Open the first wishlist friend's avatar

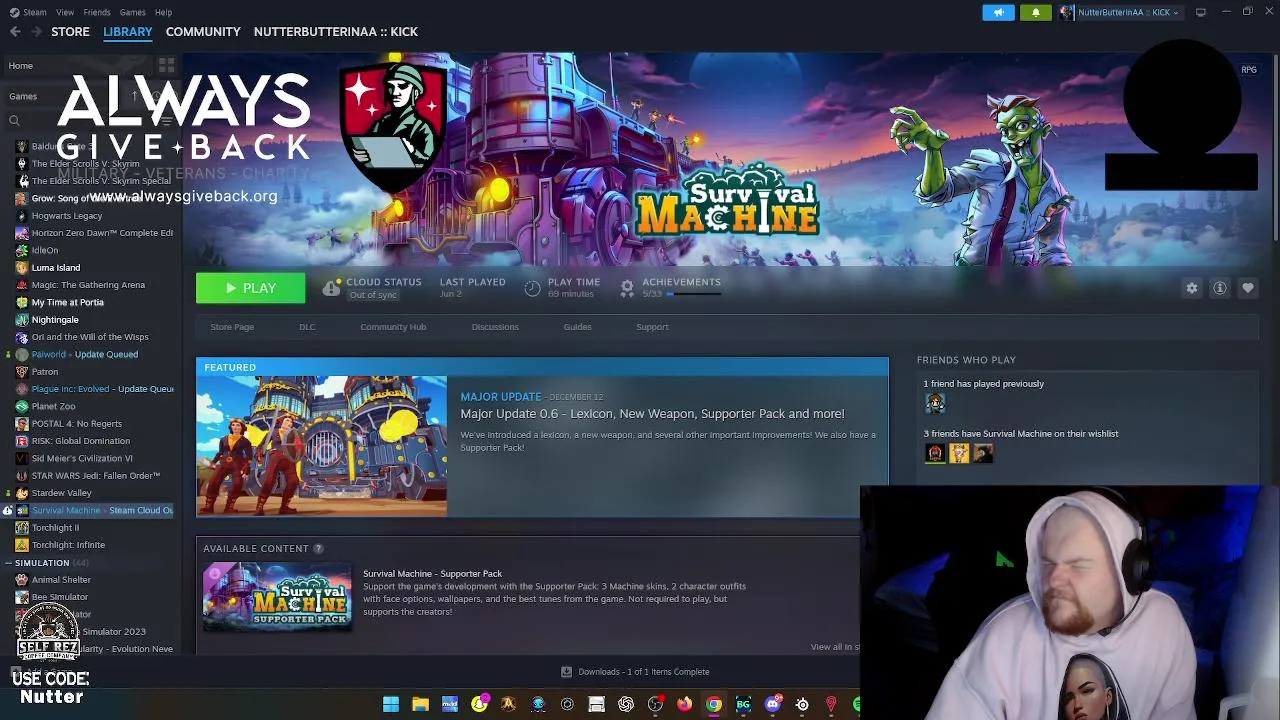pyautogui.click(x=935, y=453)
